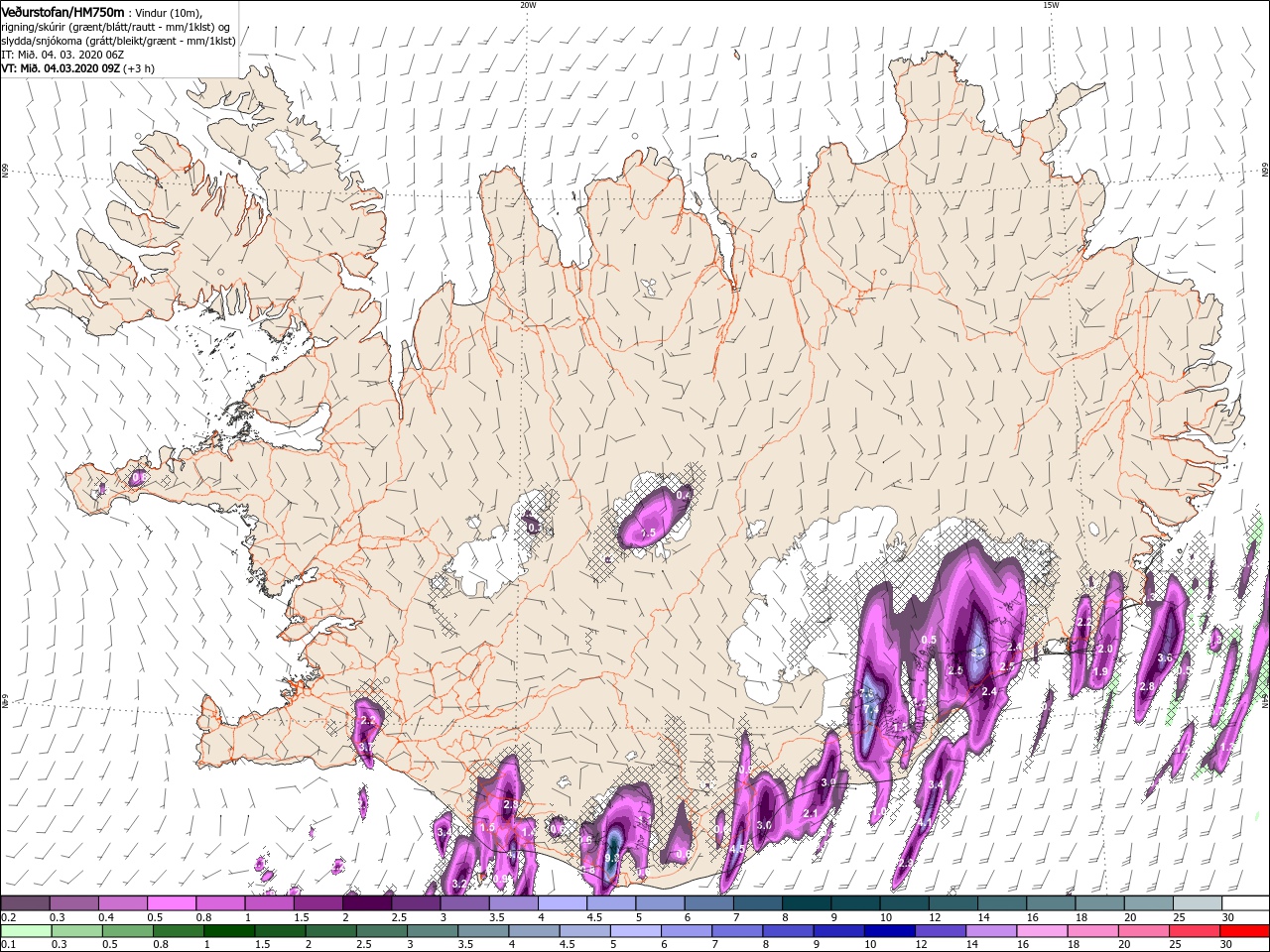The height and width of the screenshot is (952, 1270).
Task: Click the 0.1 label starting the rain legend row
Action: pos(8,945)
